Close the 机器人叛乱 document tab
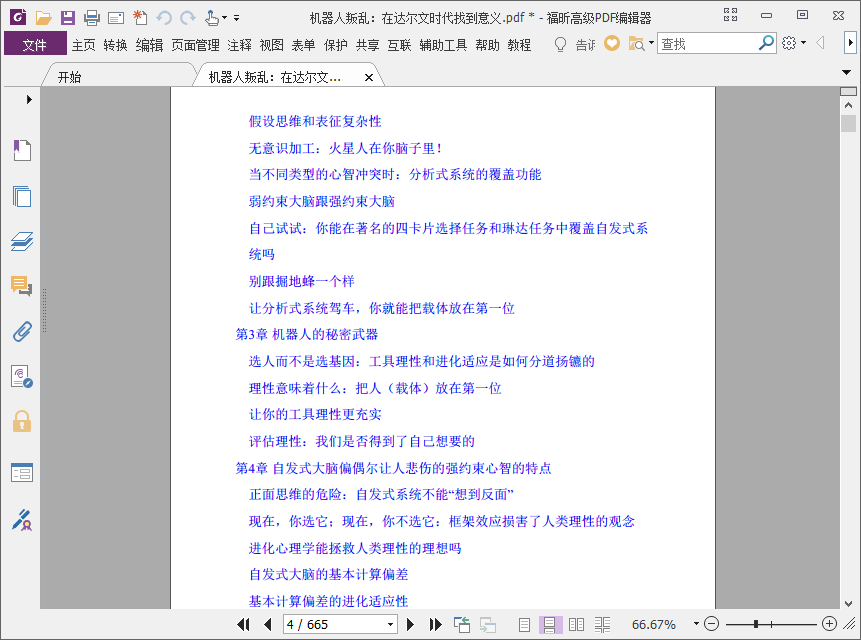Viewport: 861px width, 640px height. 369,77
